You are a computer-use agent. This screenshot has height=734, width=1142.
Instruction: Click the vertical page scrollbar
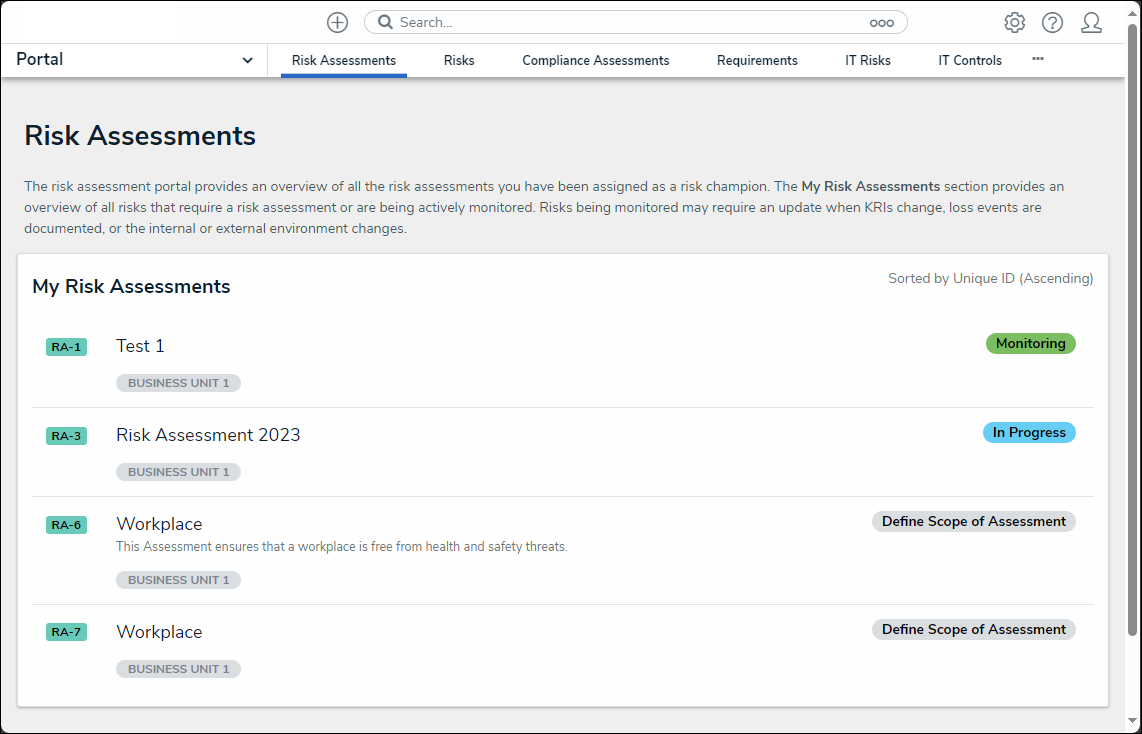point(1132,330)
